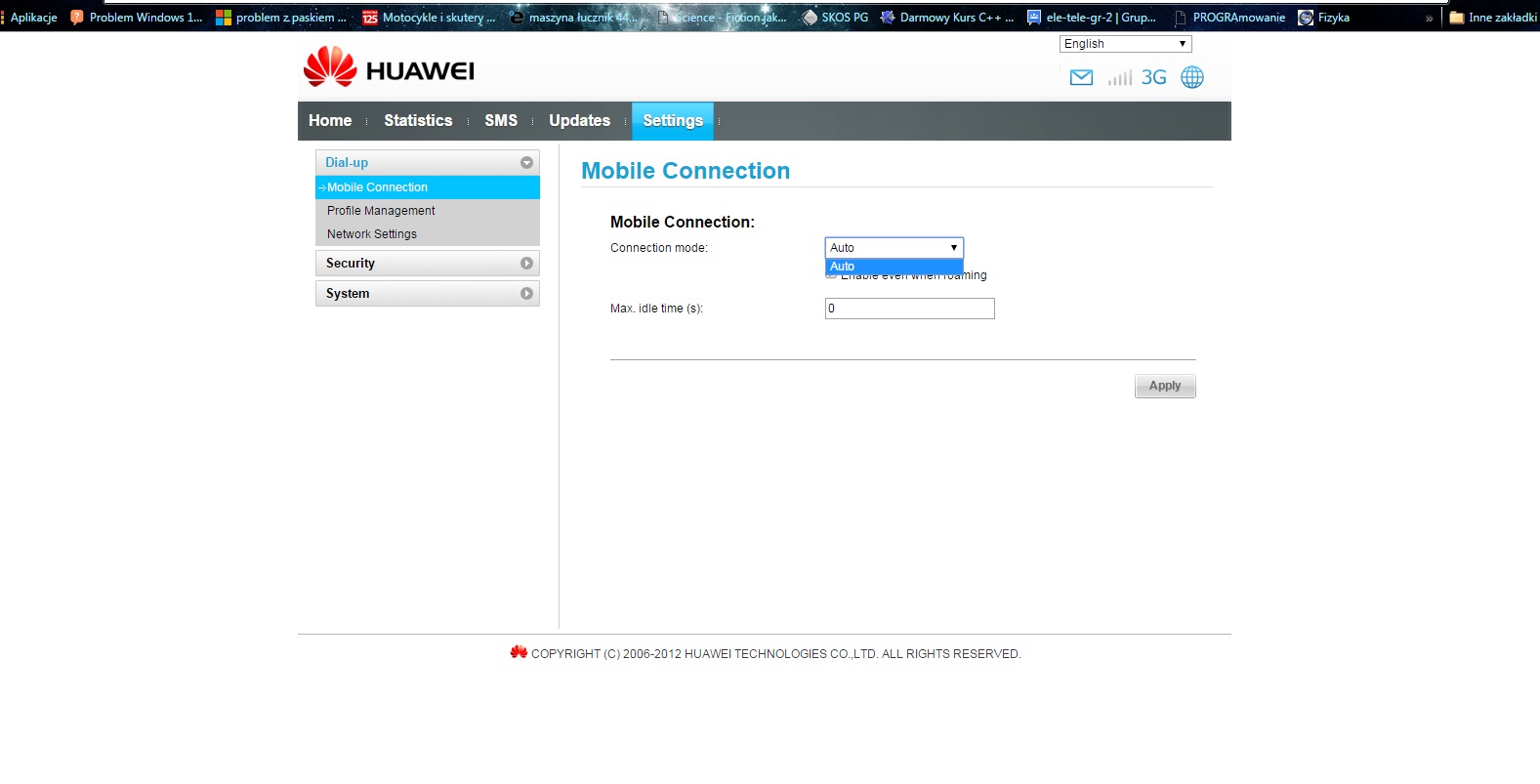Click the 3G network indicator
The image size is (1540, 784).
click(1153, 78)
